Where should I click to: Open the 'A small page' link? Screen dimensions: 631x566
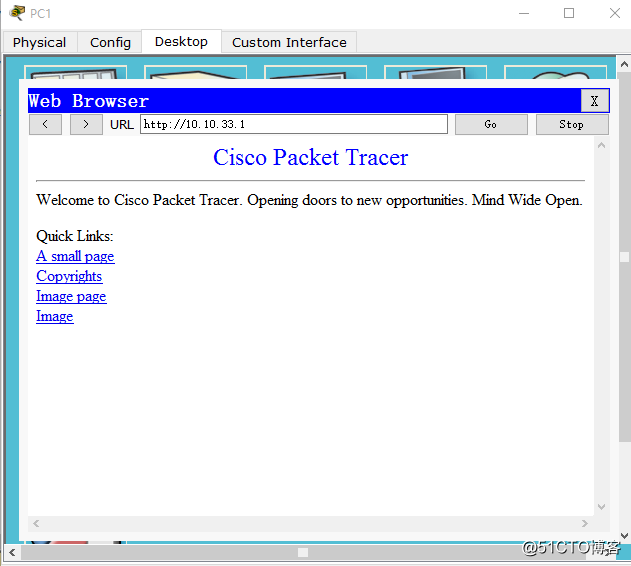coord(75,256)
